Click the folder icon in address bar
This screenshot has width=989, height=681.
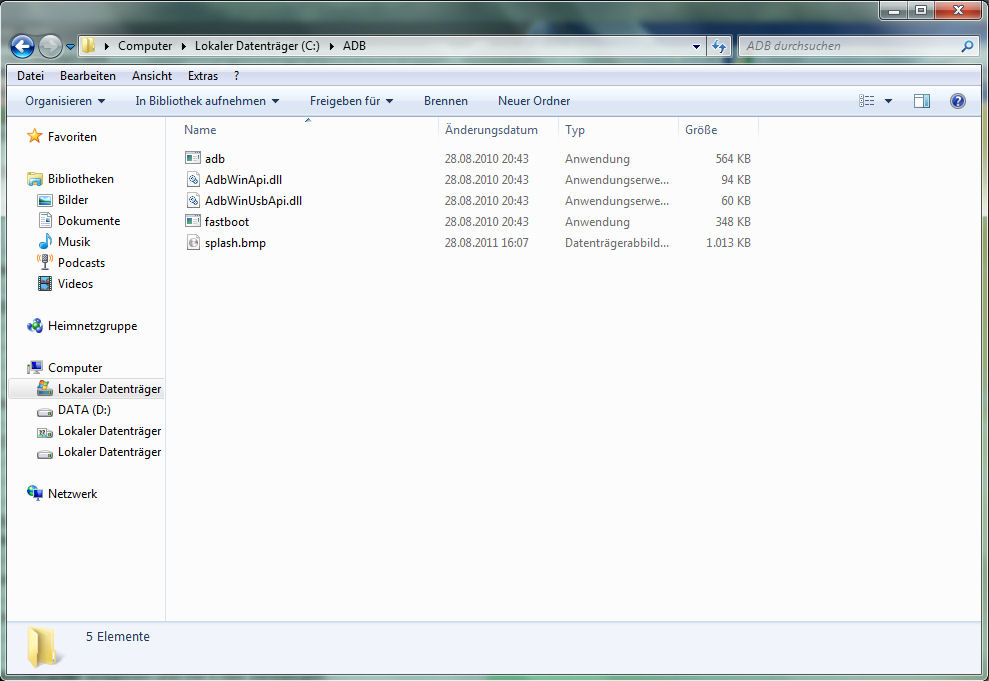pos(89,45)
